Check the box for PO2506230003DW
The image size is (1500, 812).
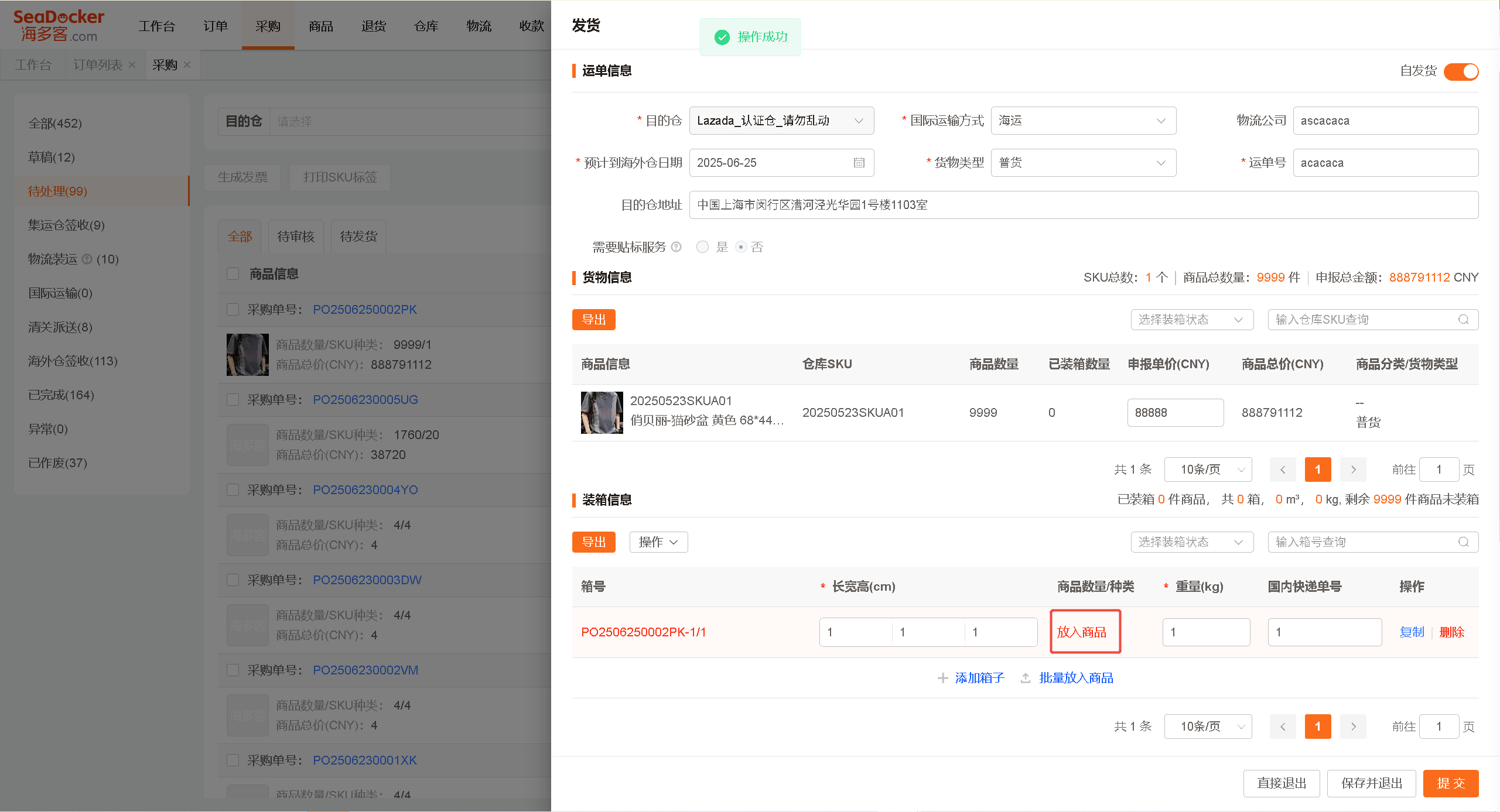point(233,580)
